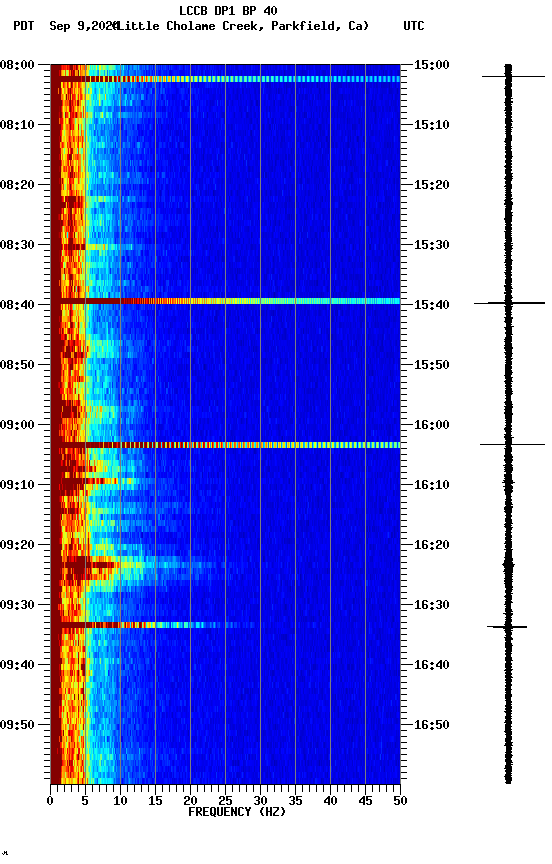552x864 pixels.
Task: Click the 0 Hz frequency axis label
Action: click(51, 801)
